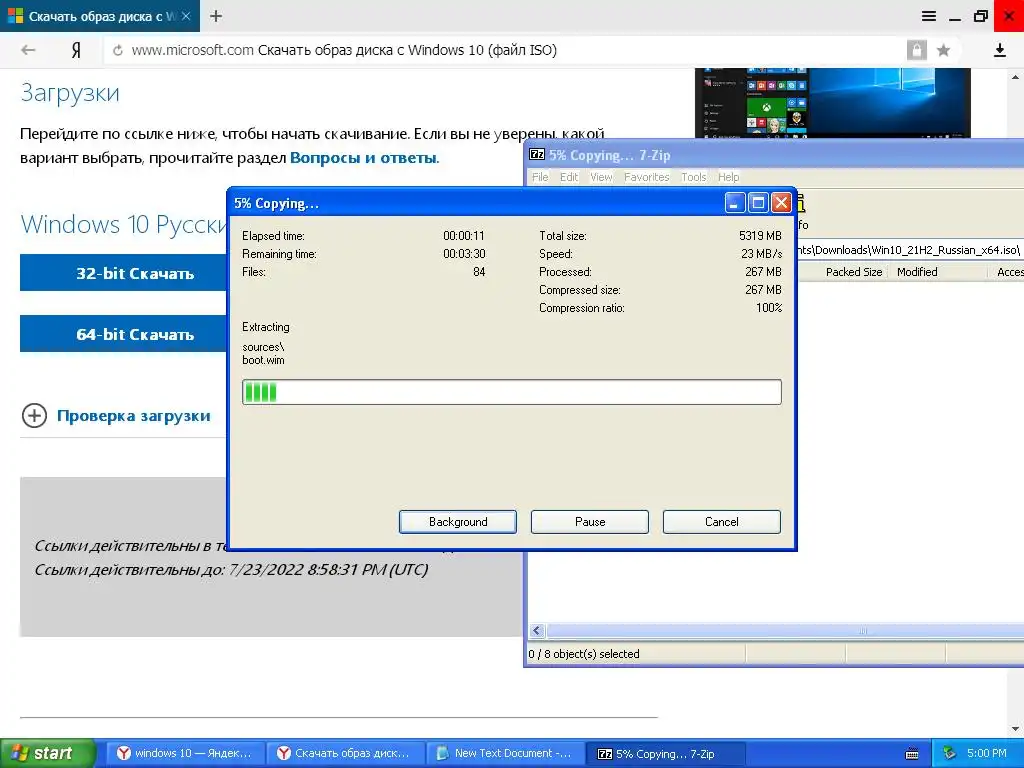The width and height of the screenshot is (1024, 768).
Task: Switch to windows 10 — Яндекс taskbar item
Action: point(185,753)
